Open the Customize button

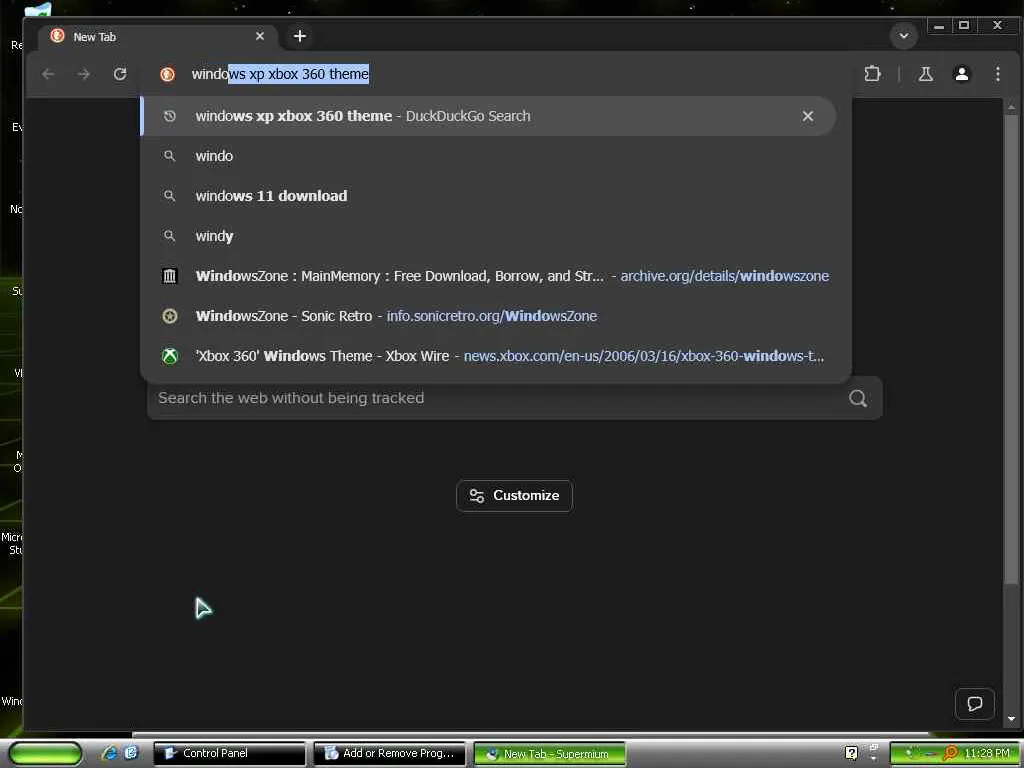point(515,496)
